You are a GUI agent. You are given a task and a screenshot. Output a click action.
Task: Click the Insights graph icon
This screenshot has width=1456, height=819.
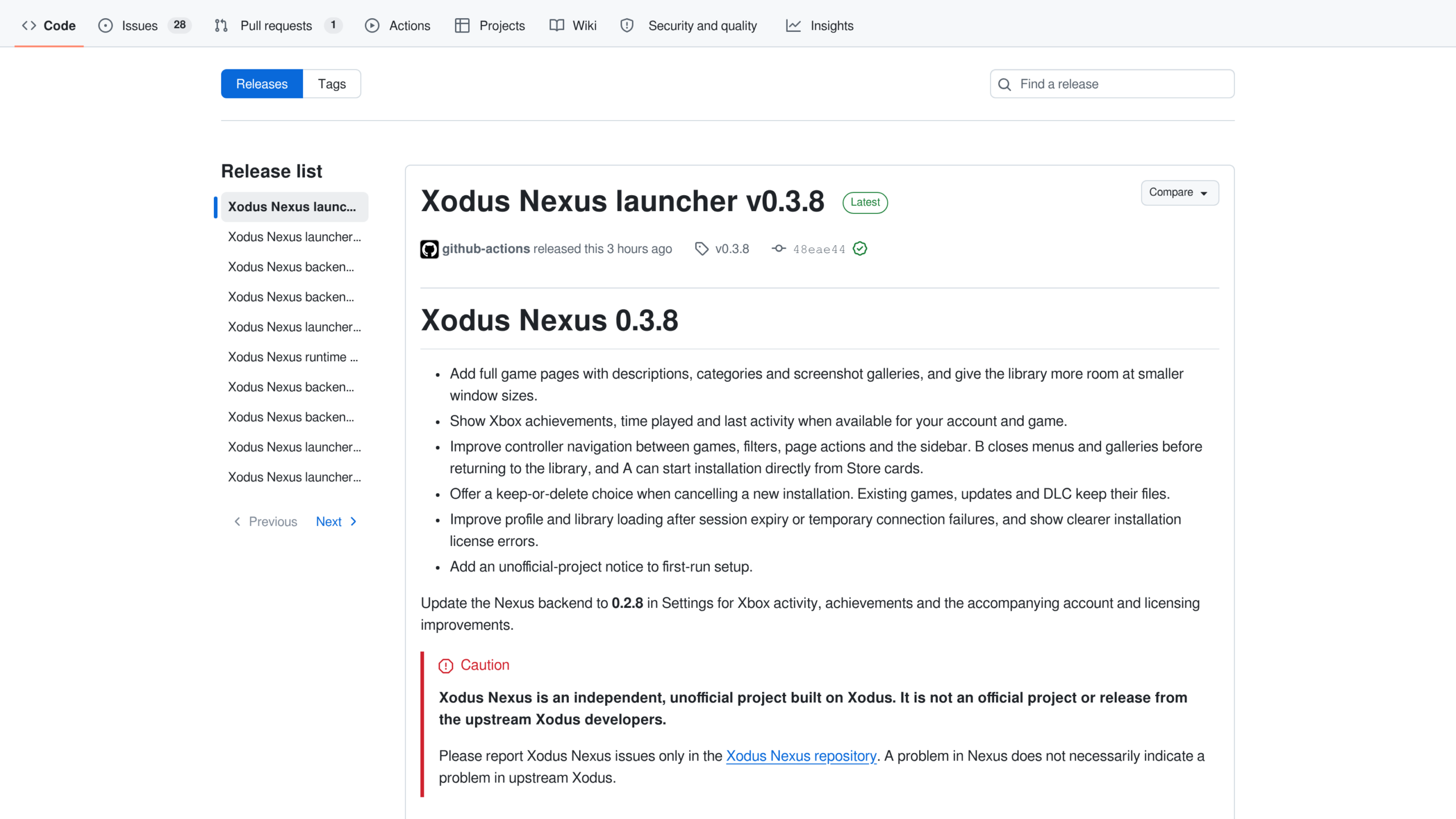pyautogui.click(x=793, y=26)
